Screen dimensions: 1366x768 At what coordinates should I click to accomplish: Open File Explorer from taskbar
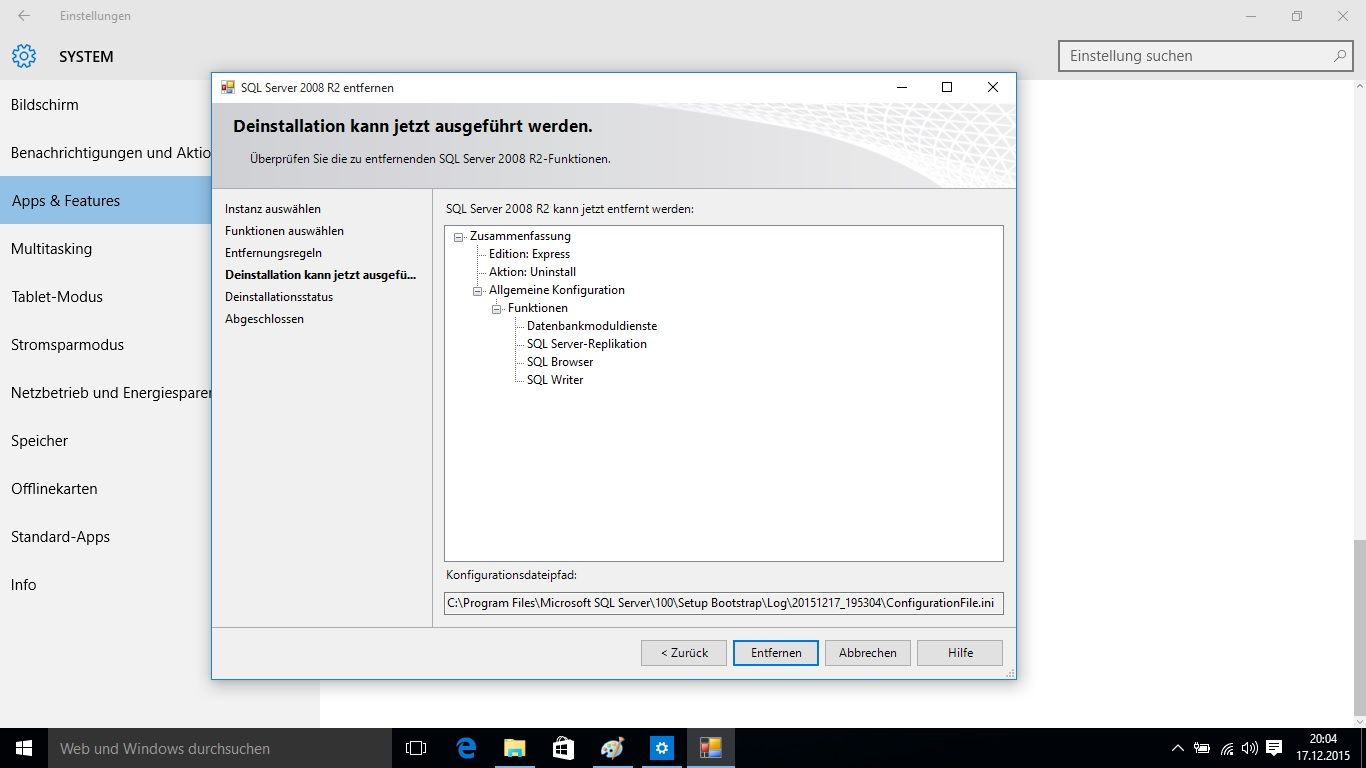514,748
